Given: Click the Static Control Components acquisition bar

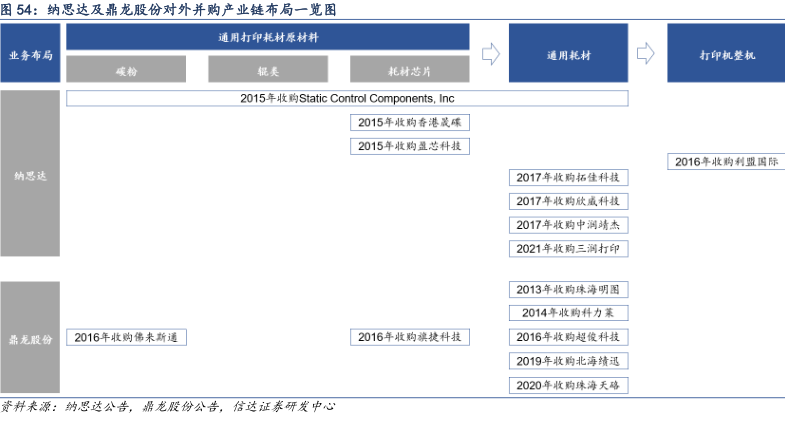Looking at the screenshot, I should (347, 99).
